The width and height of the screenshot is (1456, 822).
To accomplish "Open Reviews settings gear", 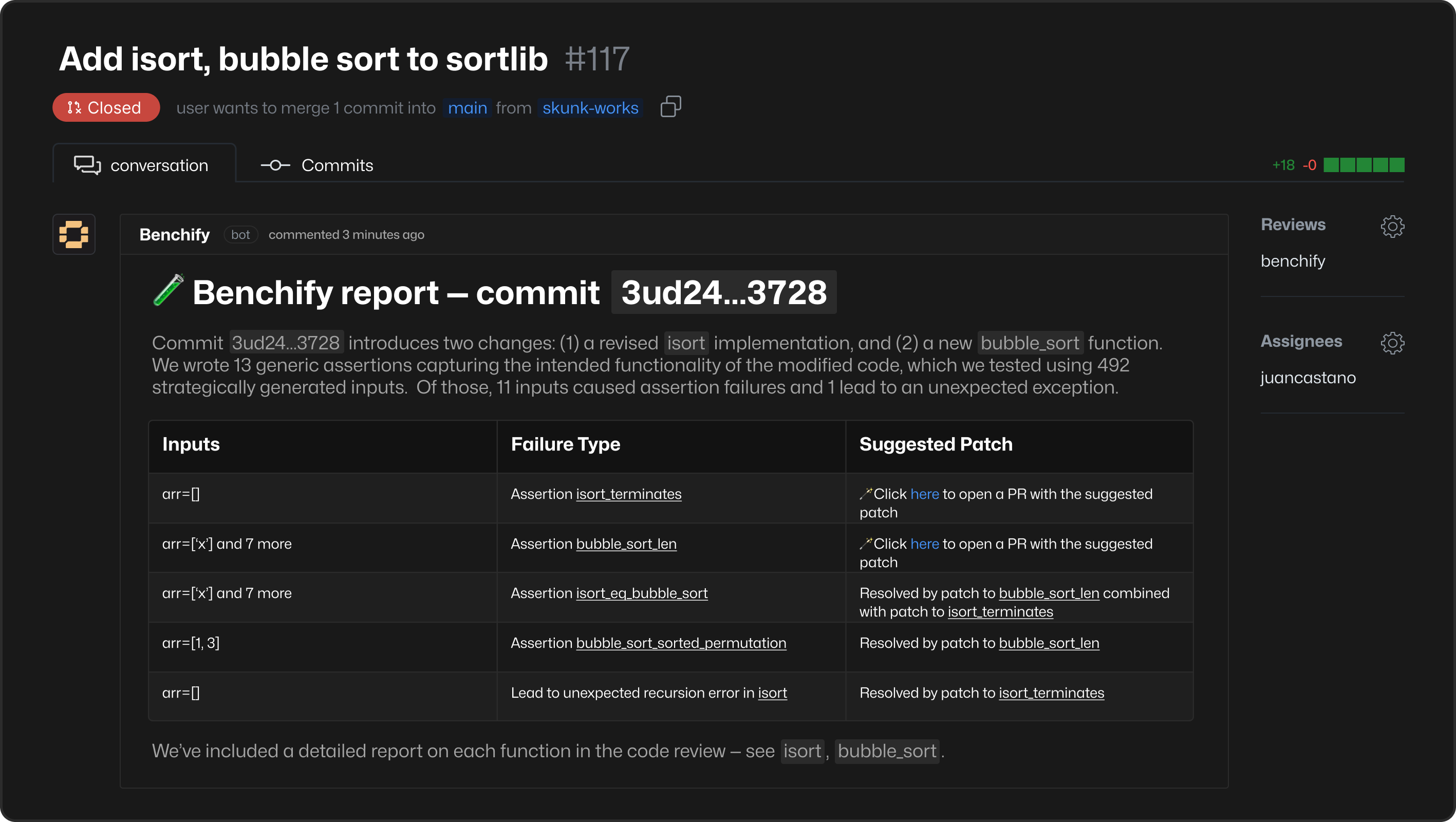I will point(1392,226).
